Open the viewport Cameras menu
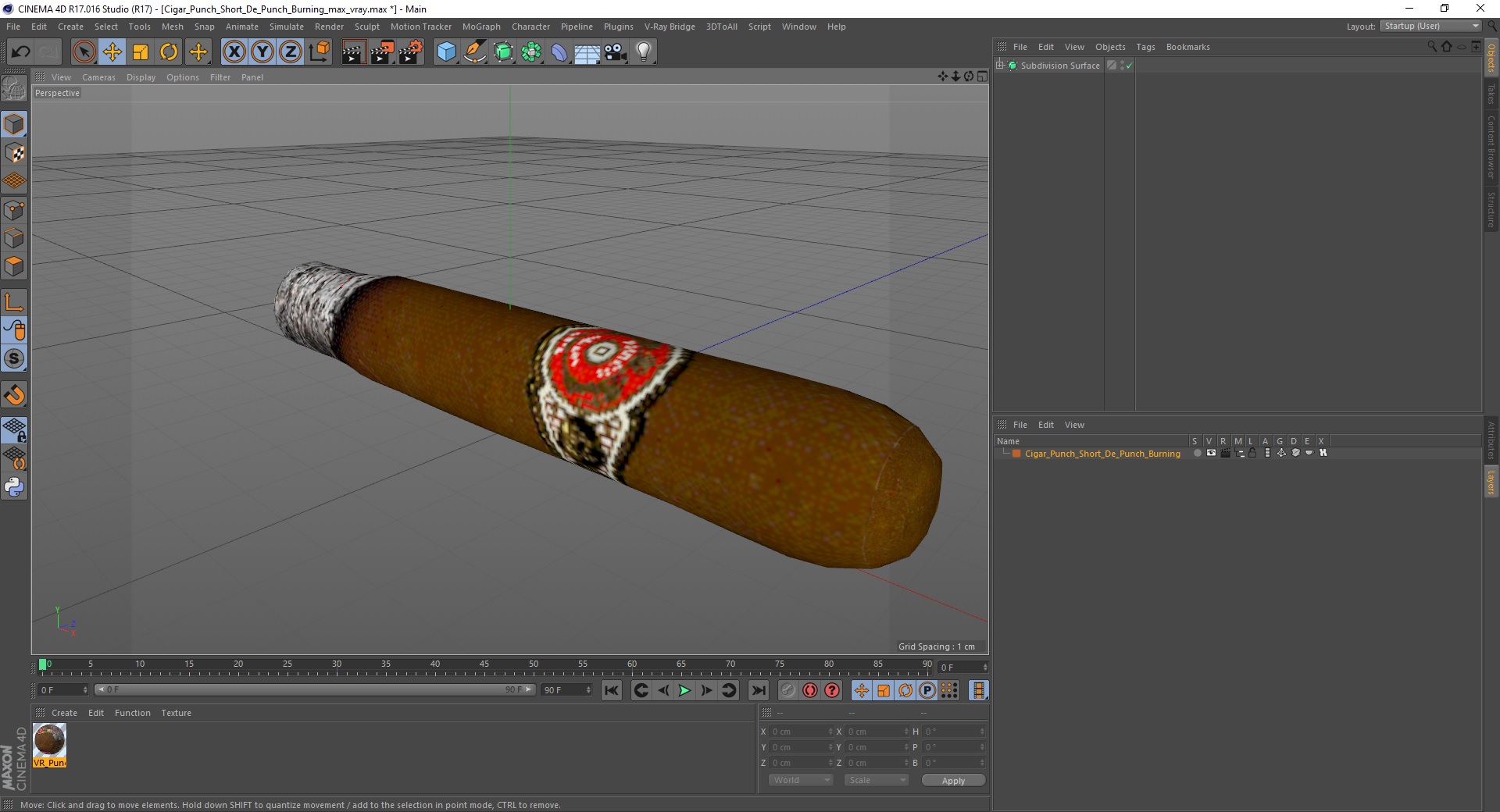1500x812 pixels. pos(98,77)
